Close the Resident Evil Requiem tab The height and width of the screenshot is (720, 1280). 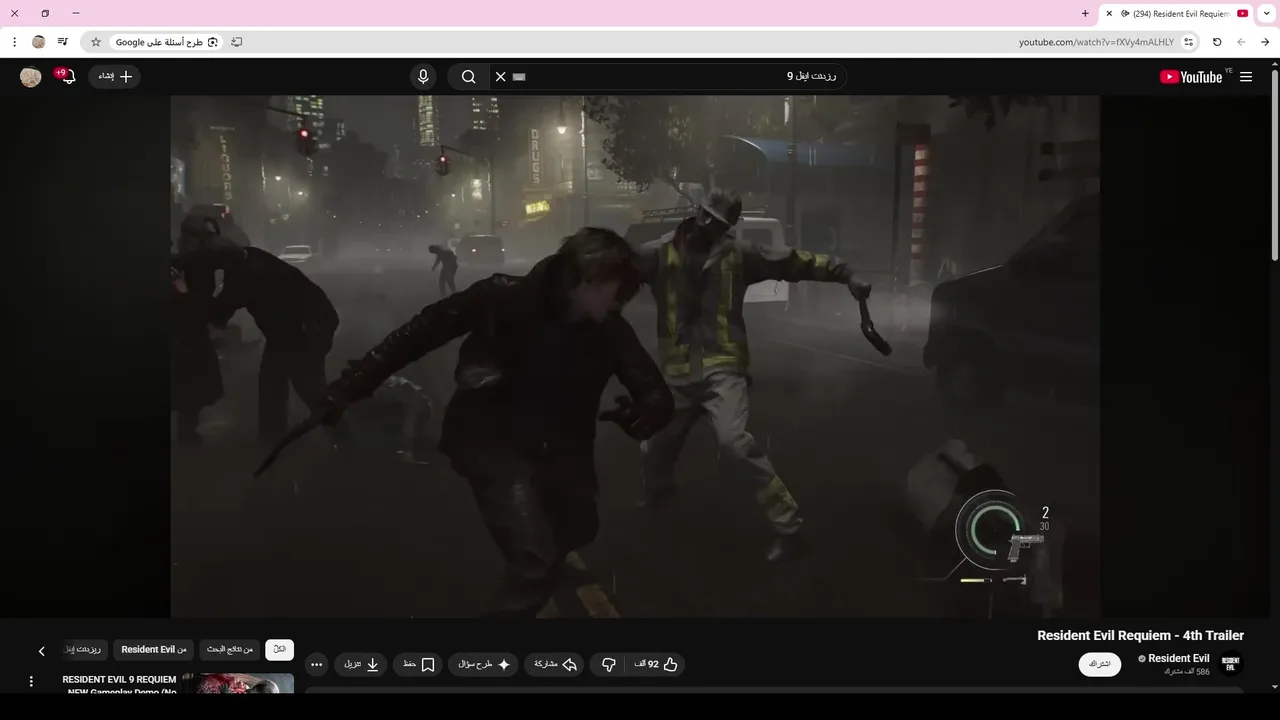pos(1109,13)
